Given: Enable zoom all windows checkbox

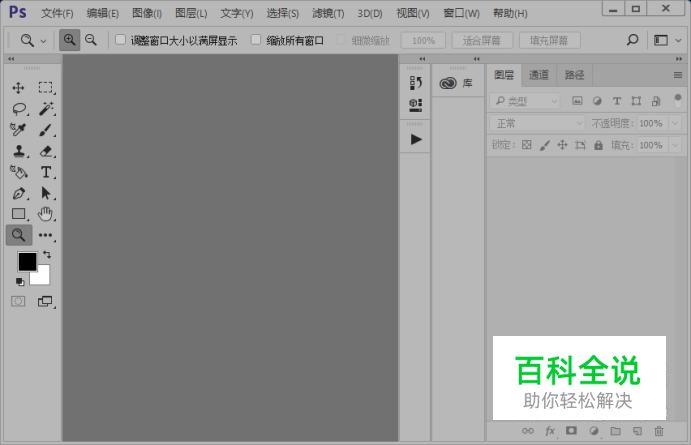Looking at the screenshot, I should click(x=256, y=40).
